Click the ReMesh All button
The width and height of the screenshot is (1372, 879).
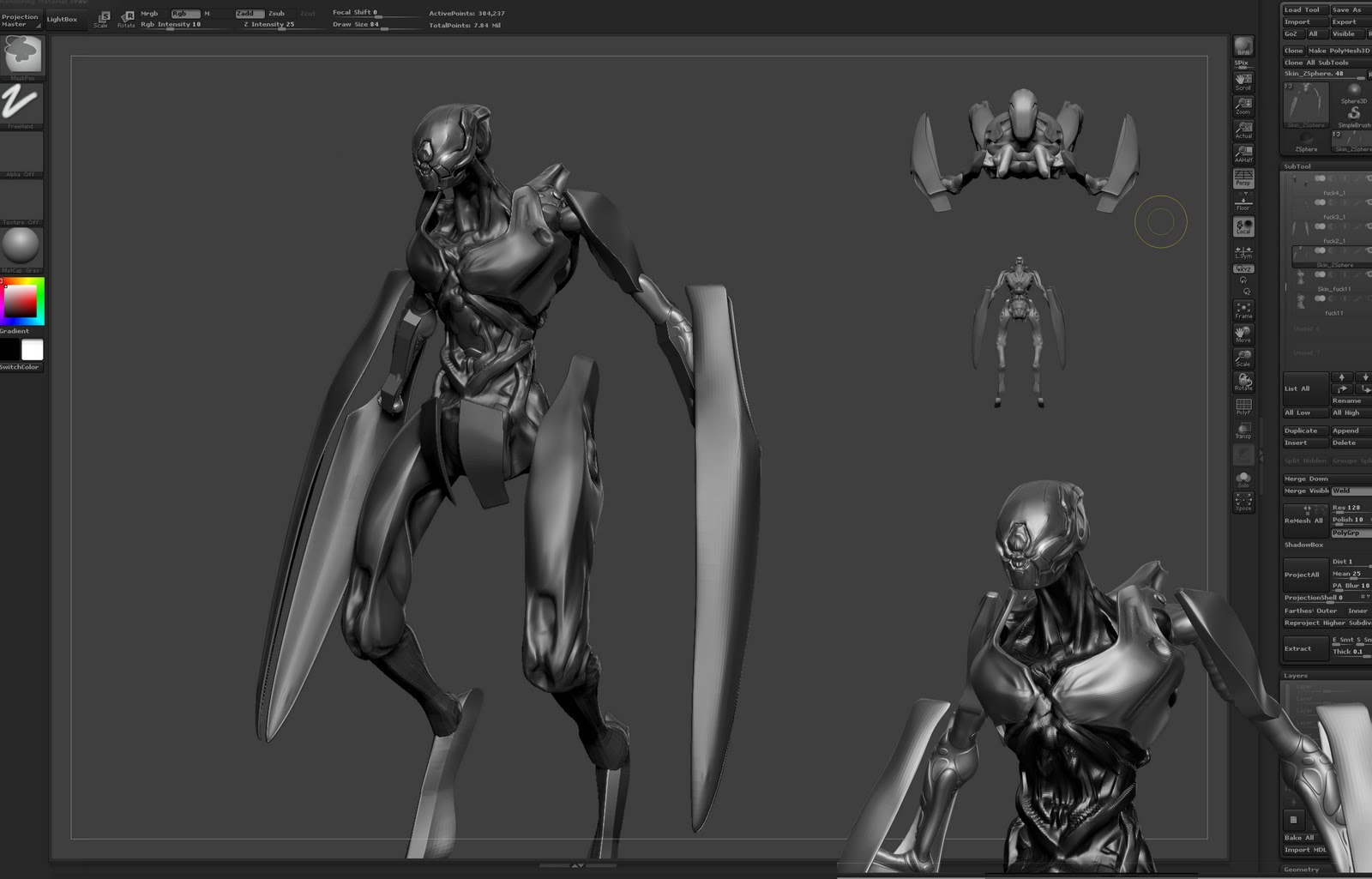[x=1304, y=521]
